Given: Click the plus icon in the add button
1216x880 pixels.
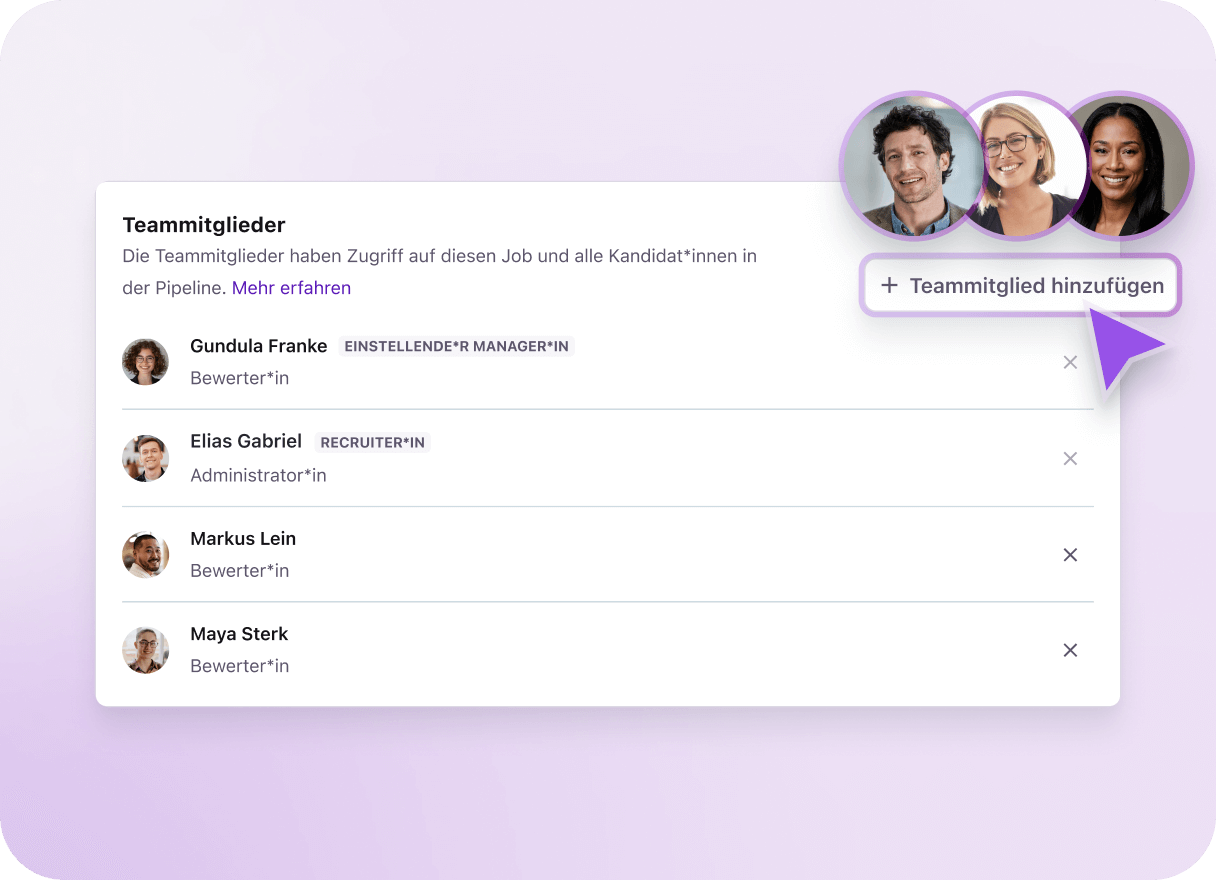Looking at the screenshot, I should pos(889,286).
